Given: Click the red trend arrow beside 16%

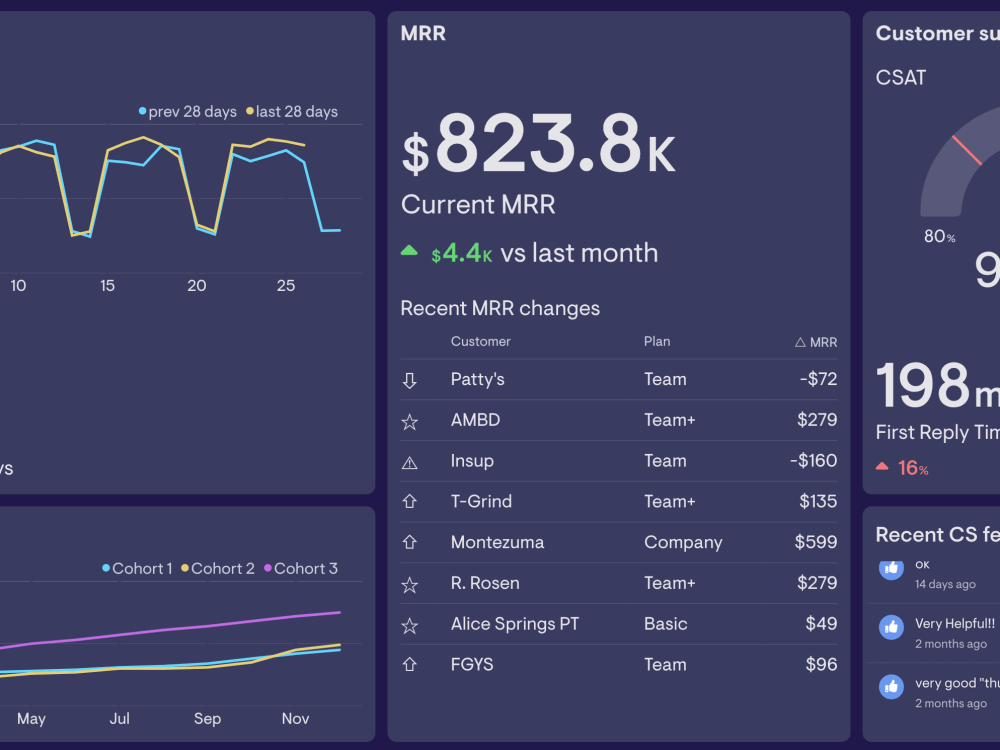Looking at the screenshot, I should point(882,467).
